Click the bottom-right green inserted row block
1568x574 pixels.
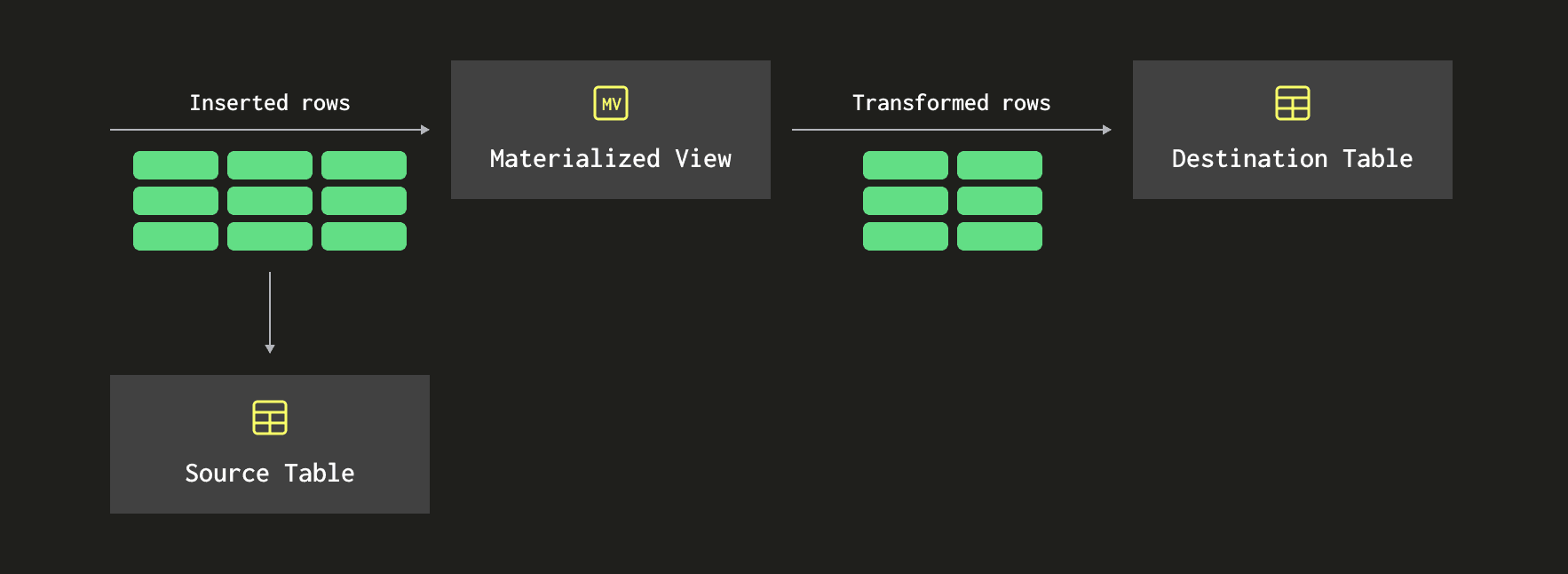(x=364, y=236)
